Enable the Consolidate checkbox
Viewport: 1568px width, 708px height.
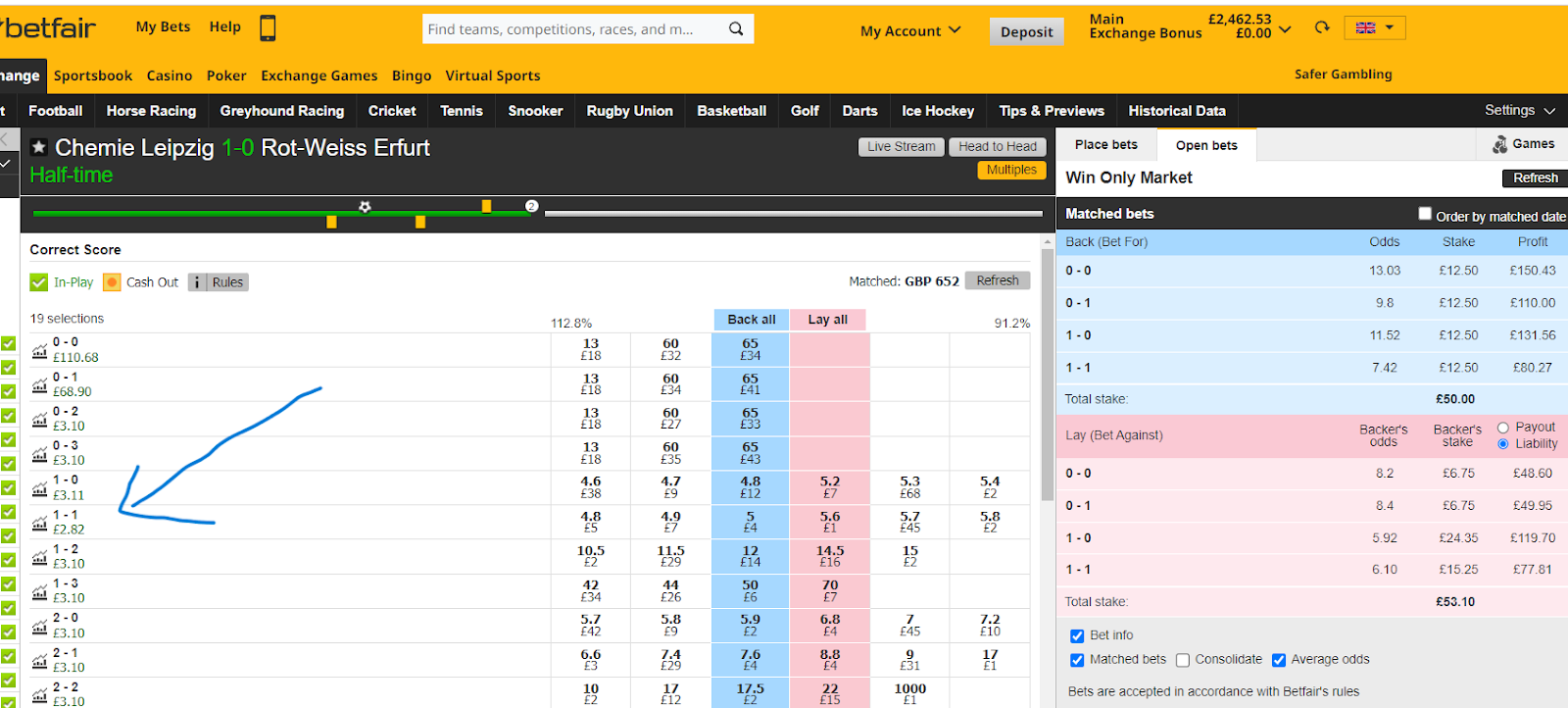click(x=1183, y=660)
